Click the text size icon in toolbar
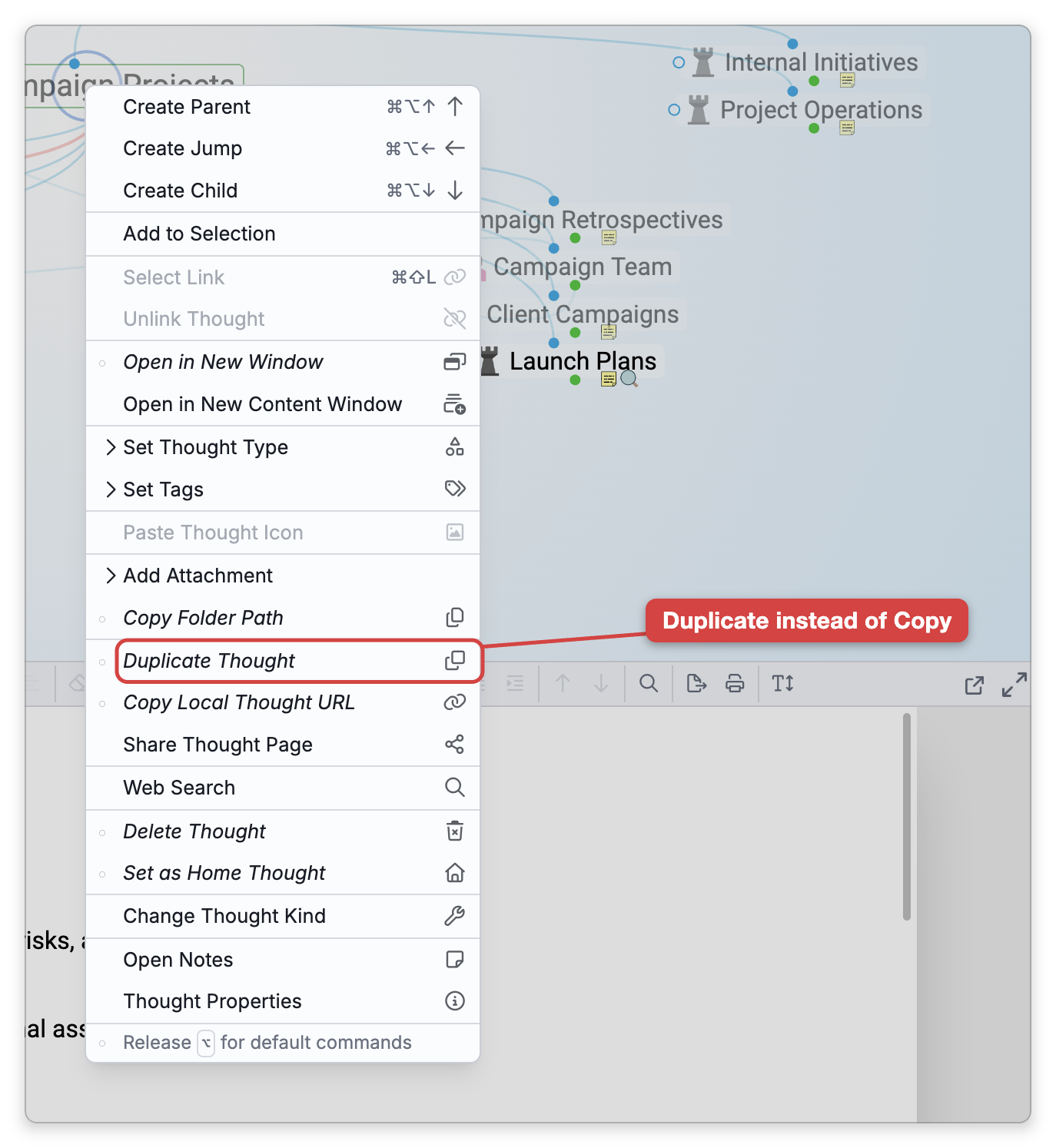This screenshot has height=1148, width=1056. point(783,683)
